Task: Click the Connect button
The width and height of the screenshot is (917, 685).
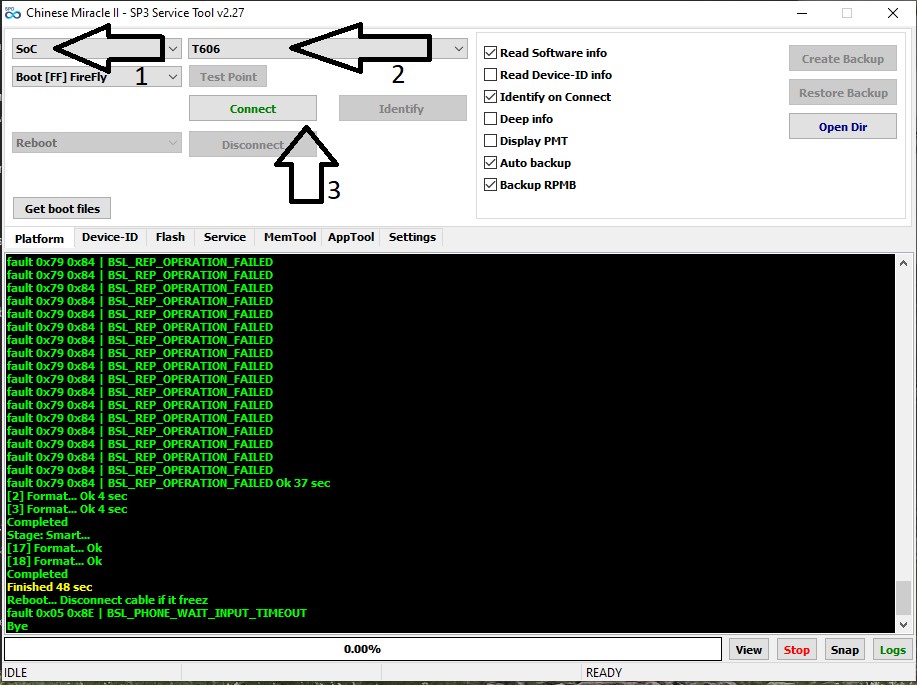Action: [x=253, y=108]
